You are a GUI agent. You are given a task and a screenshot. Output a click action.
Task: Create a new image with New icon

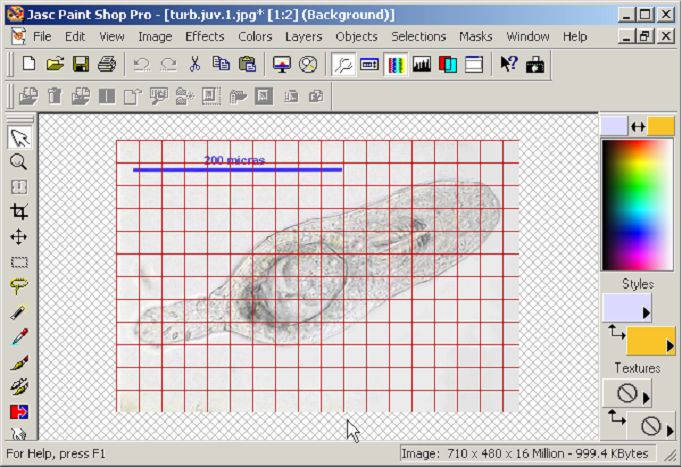[x=29, y=64]
